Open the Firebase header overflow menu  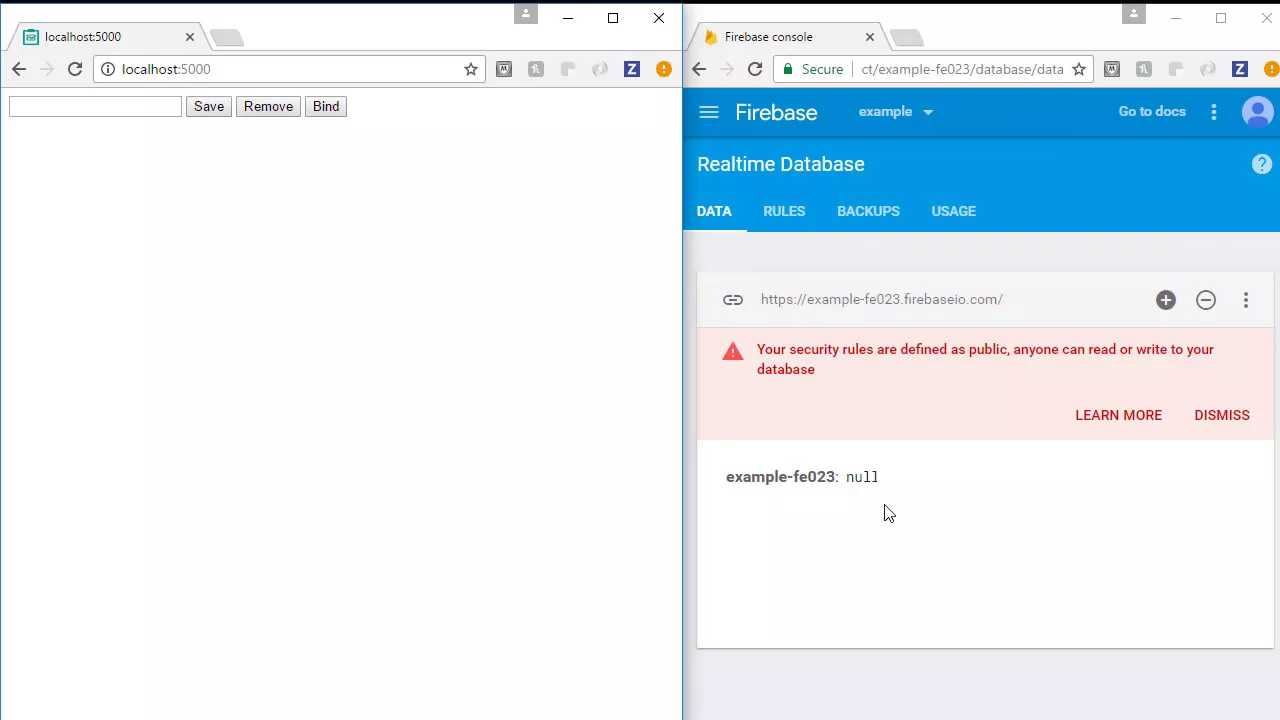pos(1214,112)
